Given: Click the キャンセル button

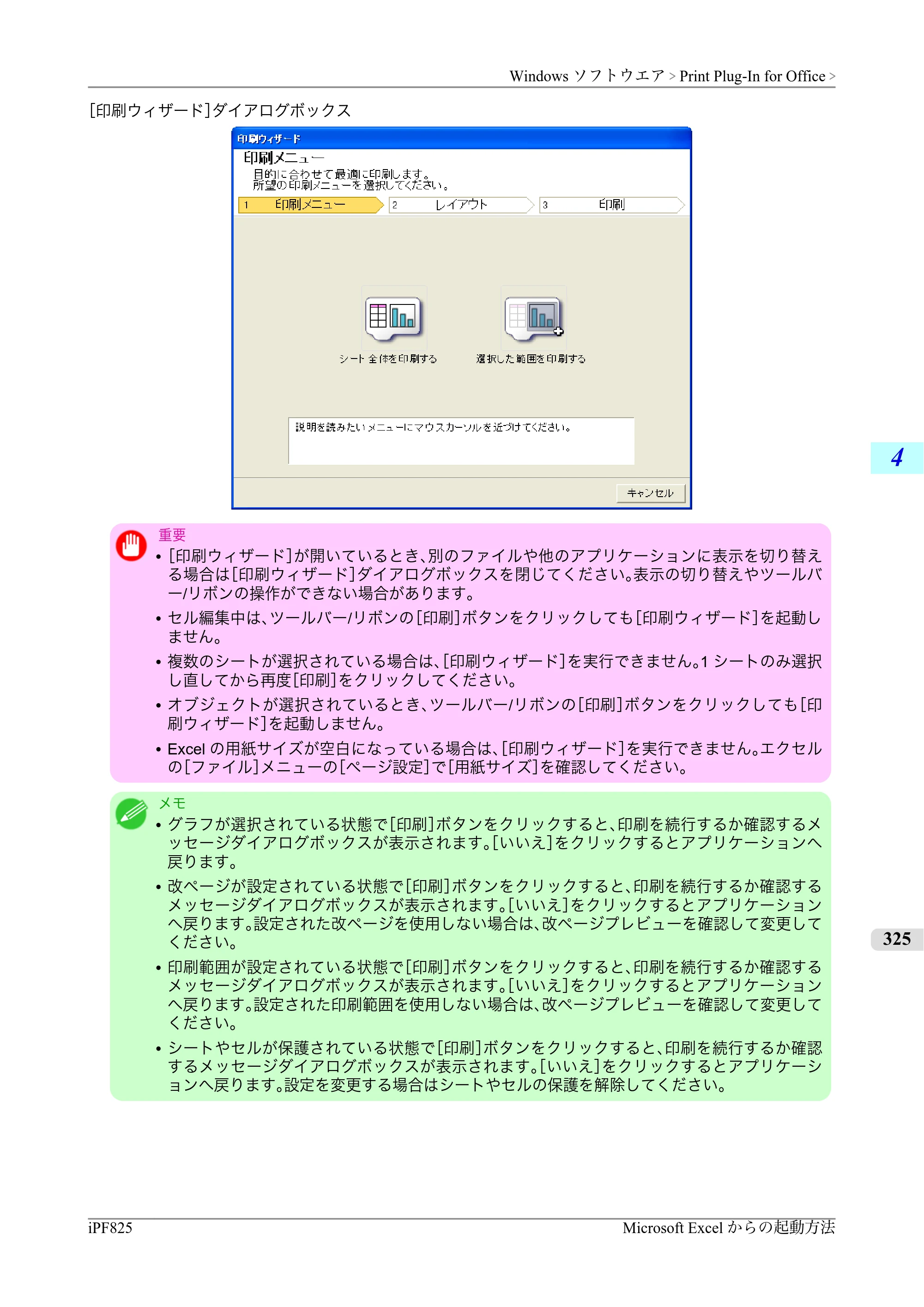Looking at the screenshot, I should 650,493.
